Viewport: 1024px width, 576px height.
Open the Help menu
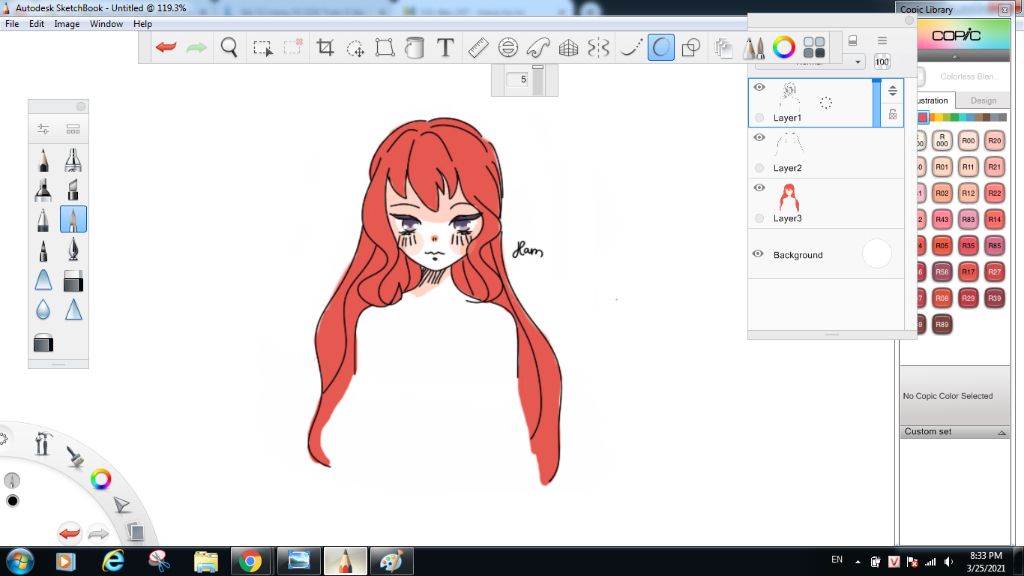point(142,24)
